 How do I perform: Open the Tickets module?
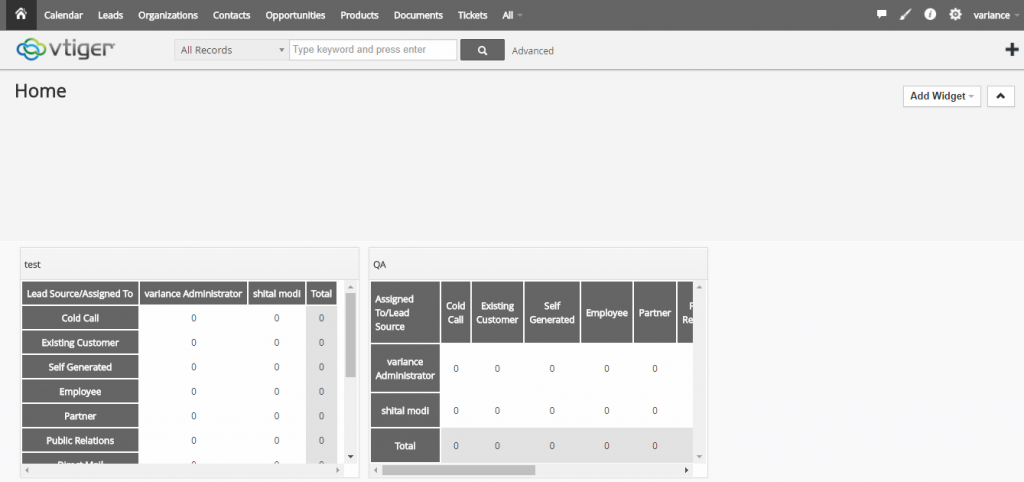pos(472,15)
